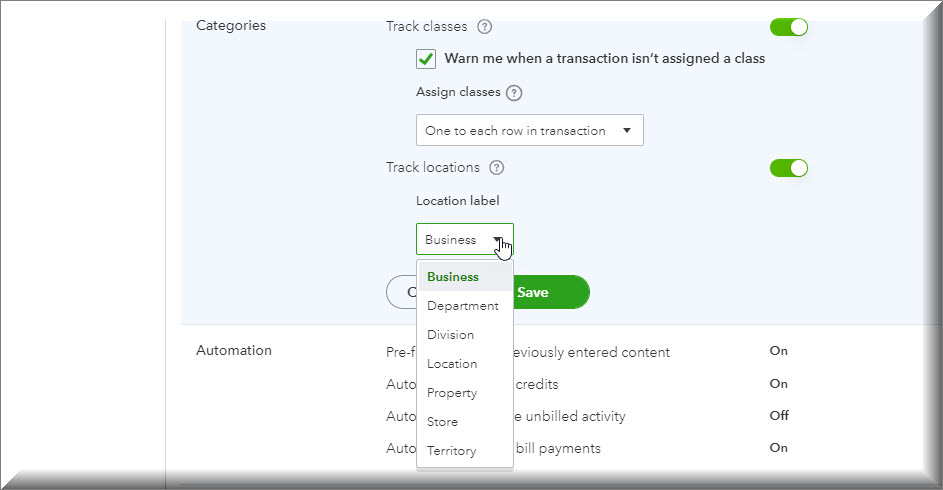Open the Assign classes dropdown
This screenshot has width=943, height=490.
[529, 131]
